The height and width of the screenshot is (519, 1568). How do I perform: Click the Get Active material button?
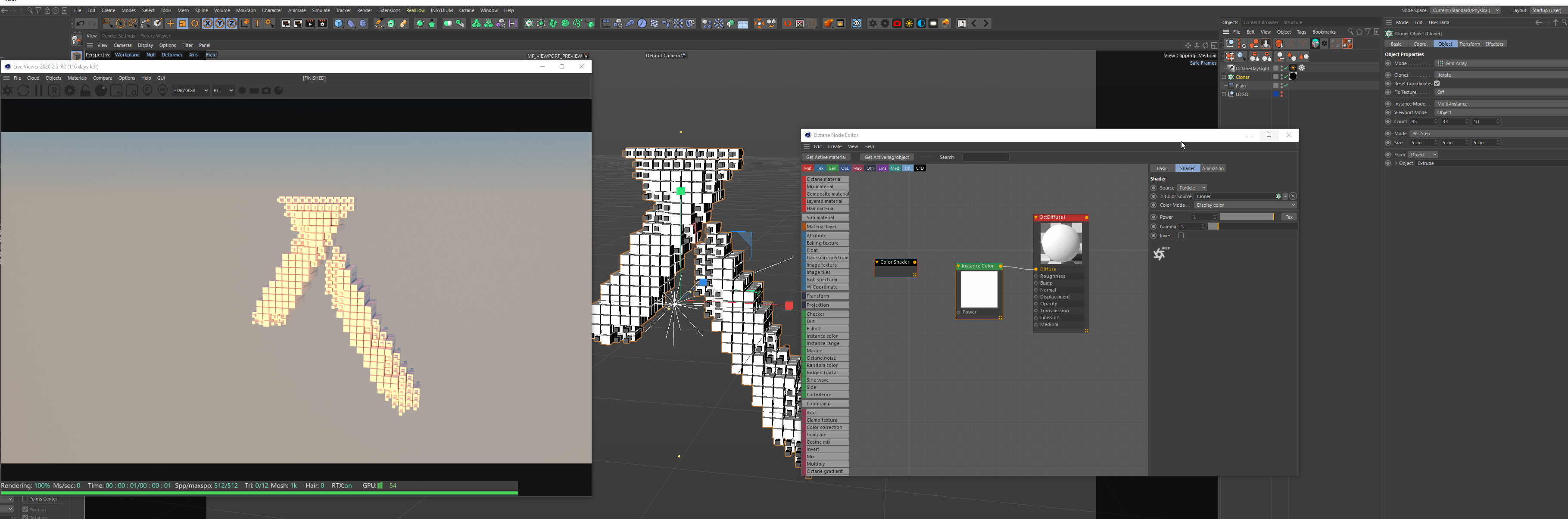click(x=826, y=158)
